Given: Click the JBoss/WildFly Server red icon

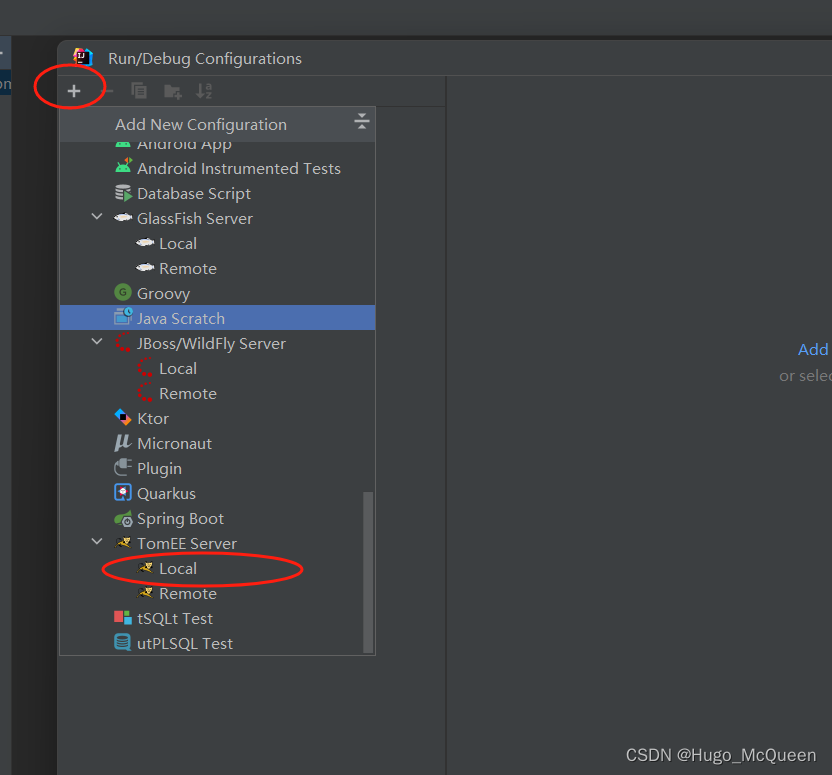Looking at the screenshot, I should pyautogui.click(x=123, y=342).
